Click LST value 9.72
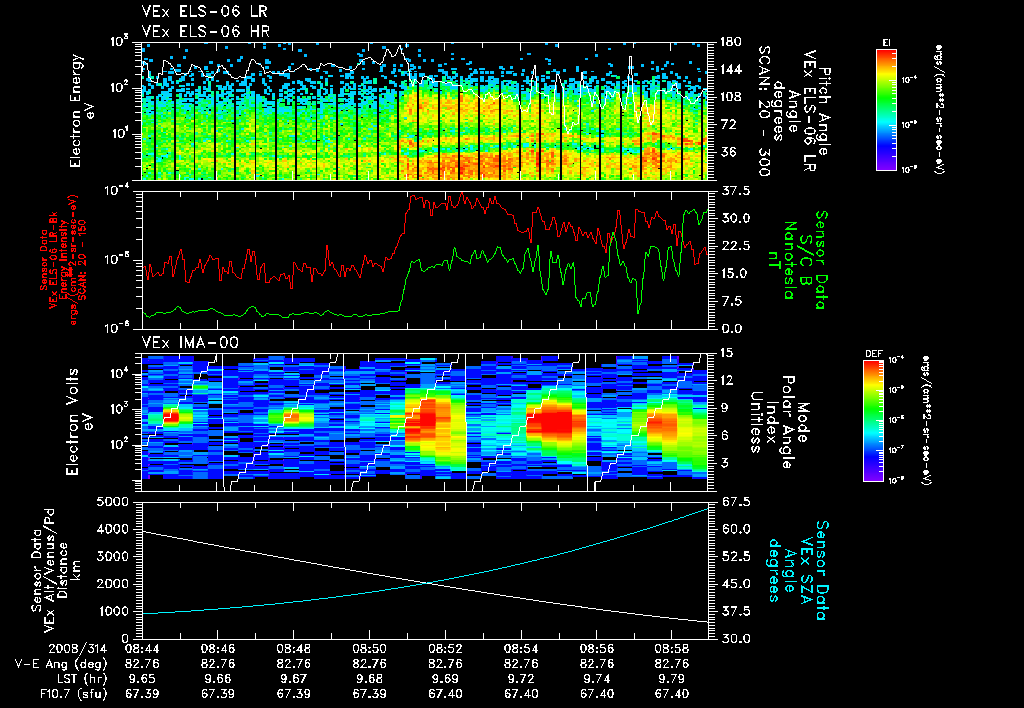 click(520, 679)
